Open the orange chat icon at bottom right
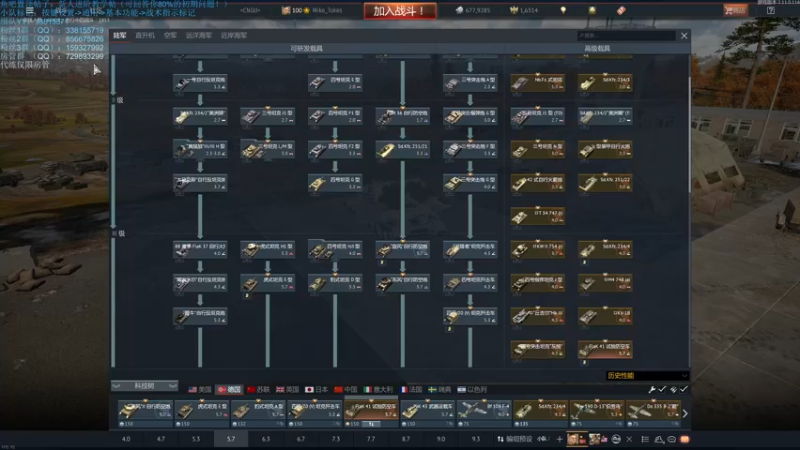 click(685, 439)
